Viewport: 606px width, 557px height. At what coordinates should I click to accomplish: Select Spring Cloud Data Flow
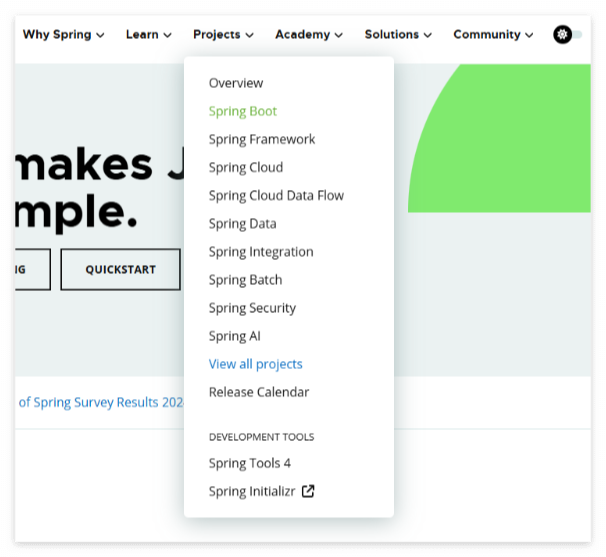coord(276,196)
